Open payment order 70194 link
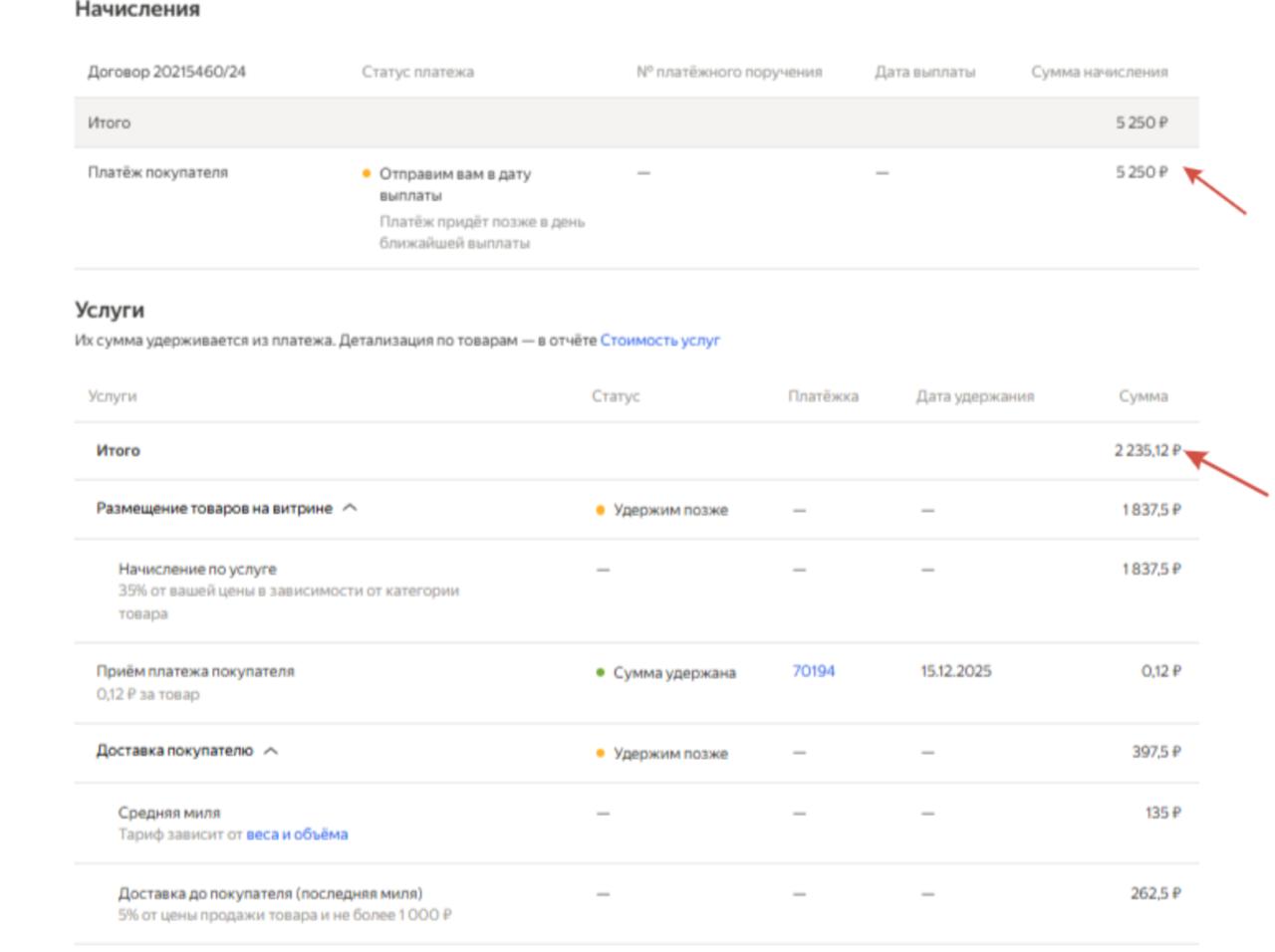The image size is (1275, 952). tap(813, 671)
